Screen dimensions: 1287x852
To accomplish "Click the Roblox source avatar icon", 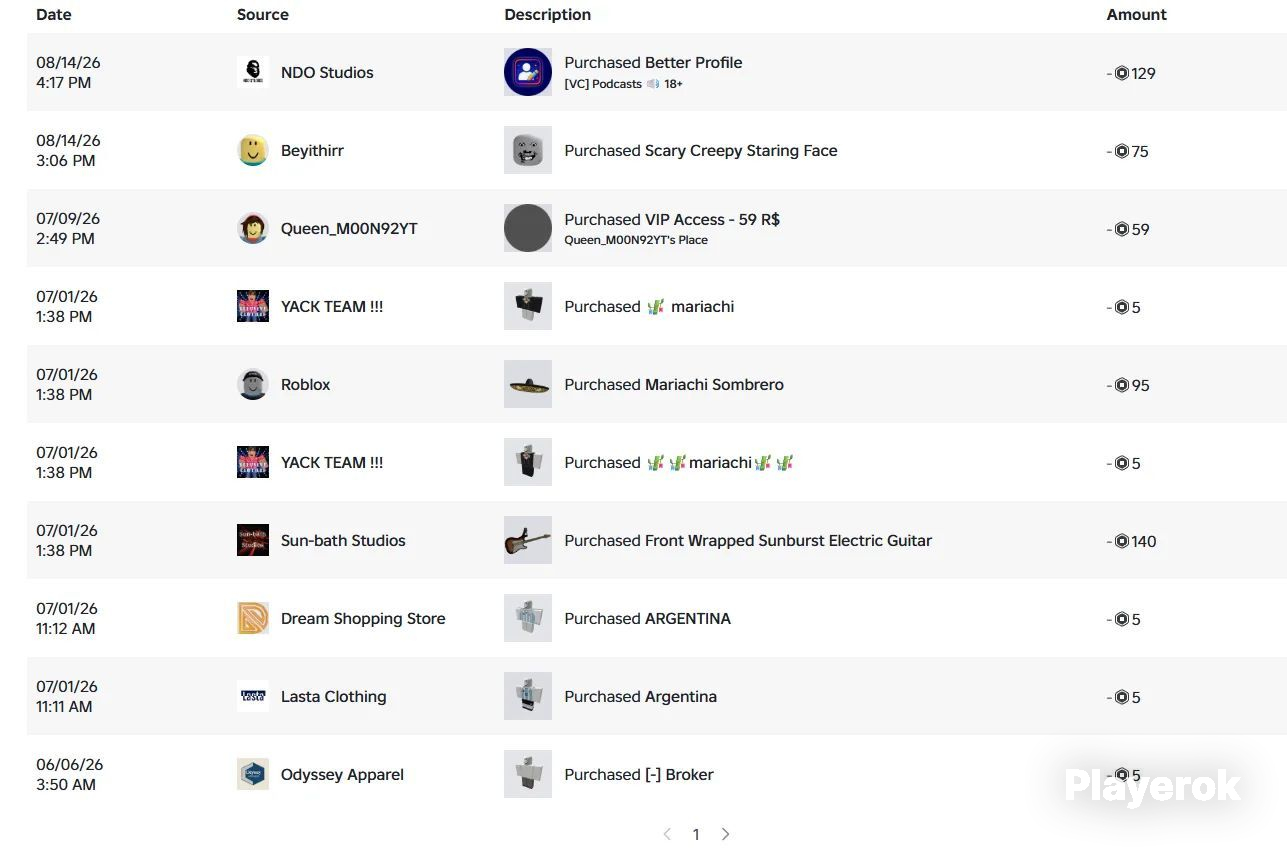I will (253, 384).
